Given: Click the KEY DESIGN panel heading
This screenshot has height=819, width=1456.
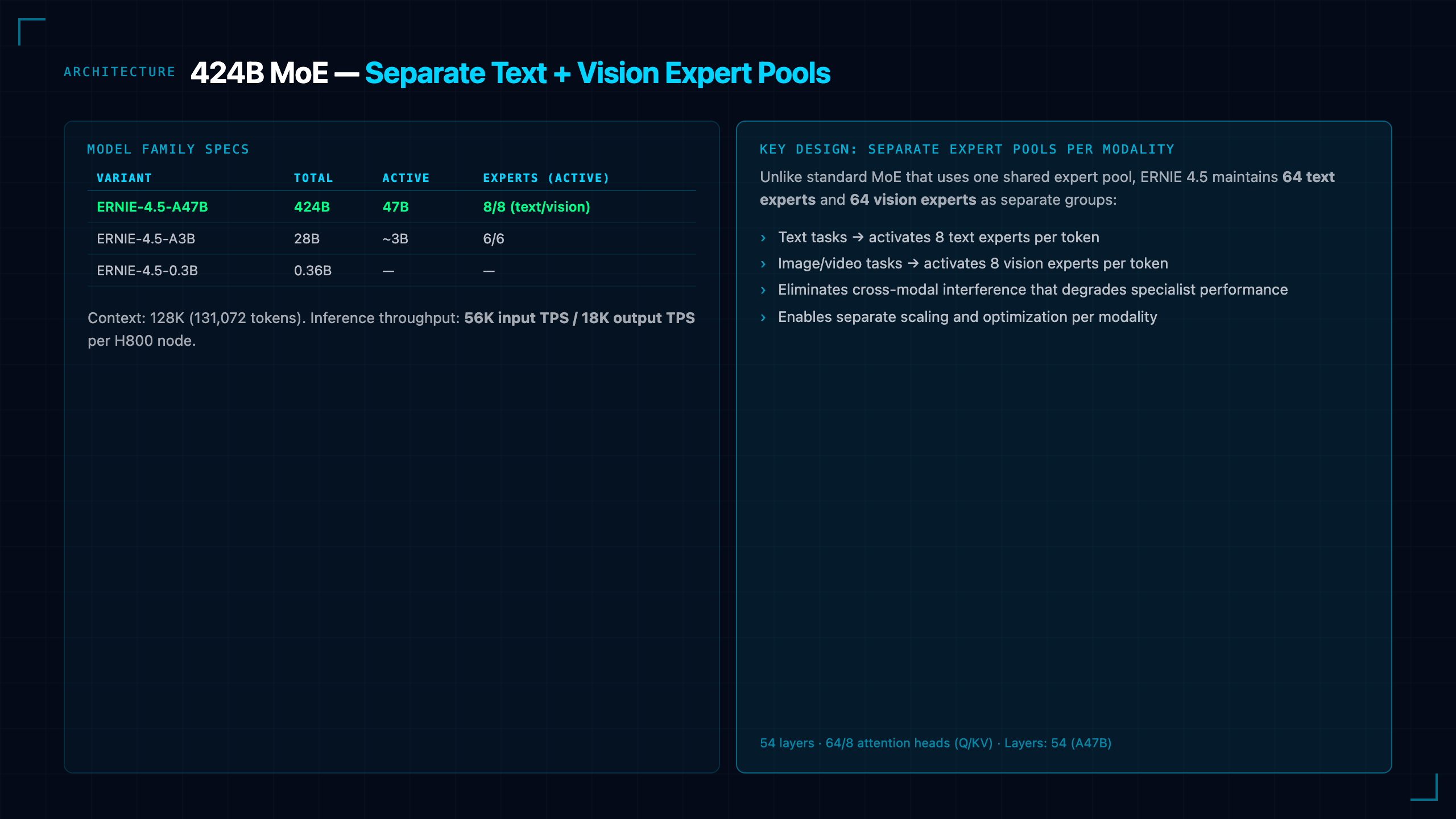Looking at the screenshot, I should (967, 150).
